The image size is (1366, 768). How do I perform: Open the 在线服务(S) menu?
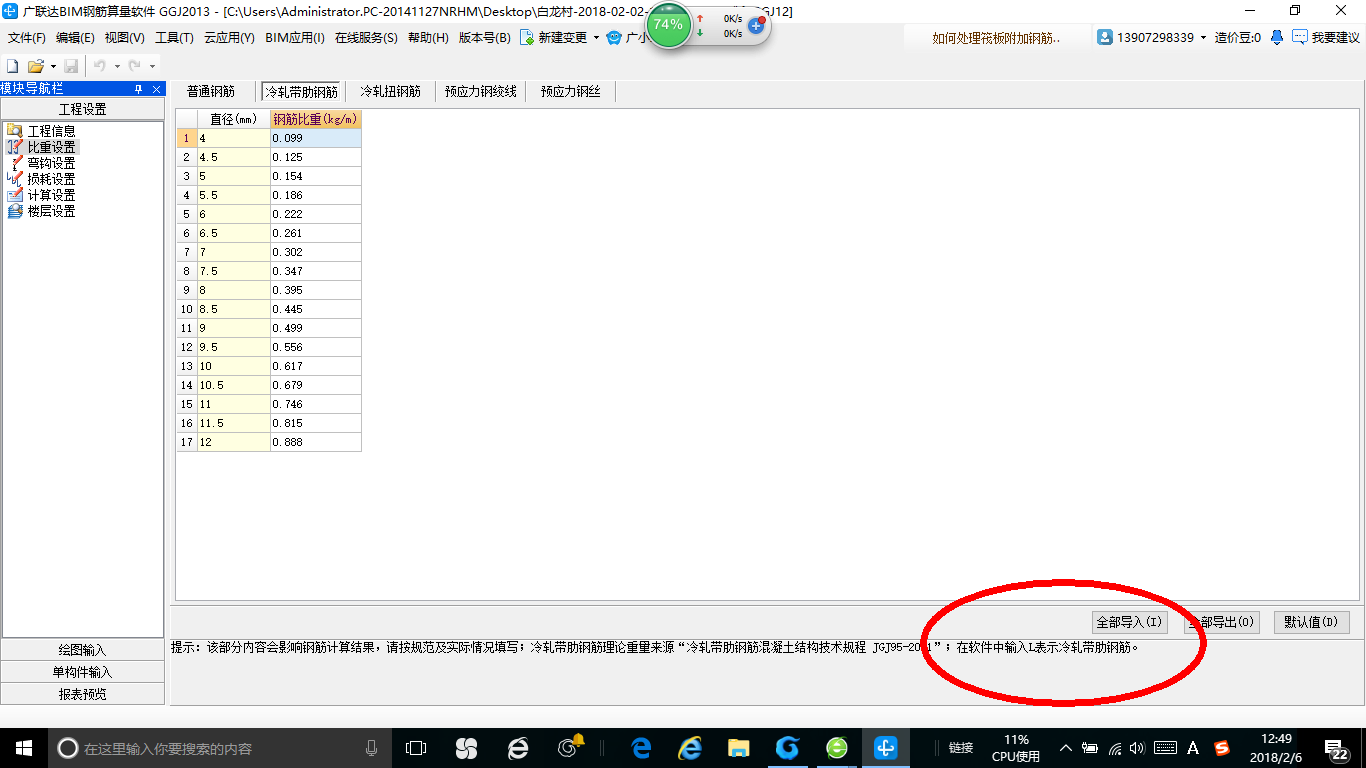366,37
